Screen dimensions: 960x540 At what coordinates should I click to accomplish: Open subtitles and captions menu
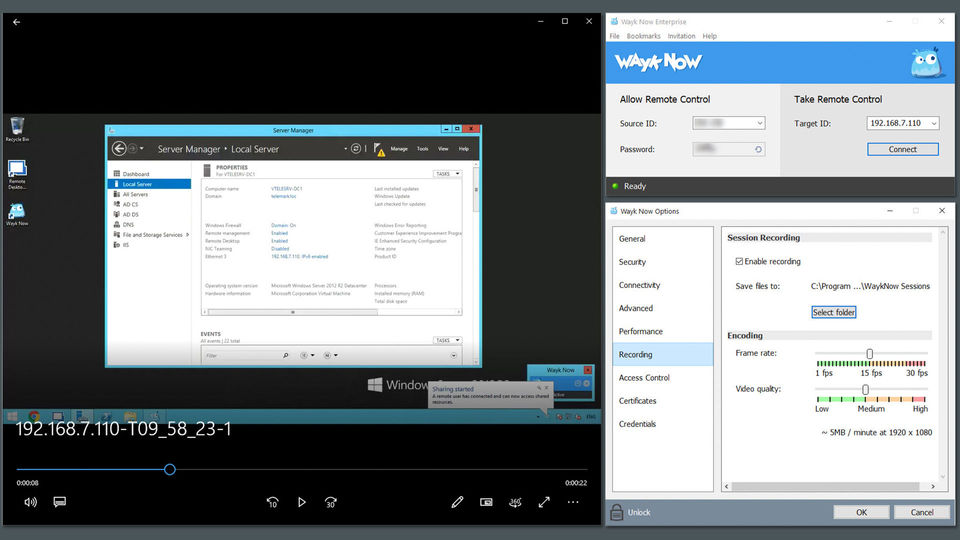pyautogui.click(x=59, y=502)
